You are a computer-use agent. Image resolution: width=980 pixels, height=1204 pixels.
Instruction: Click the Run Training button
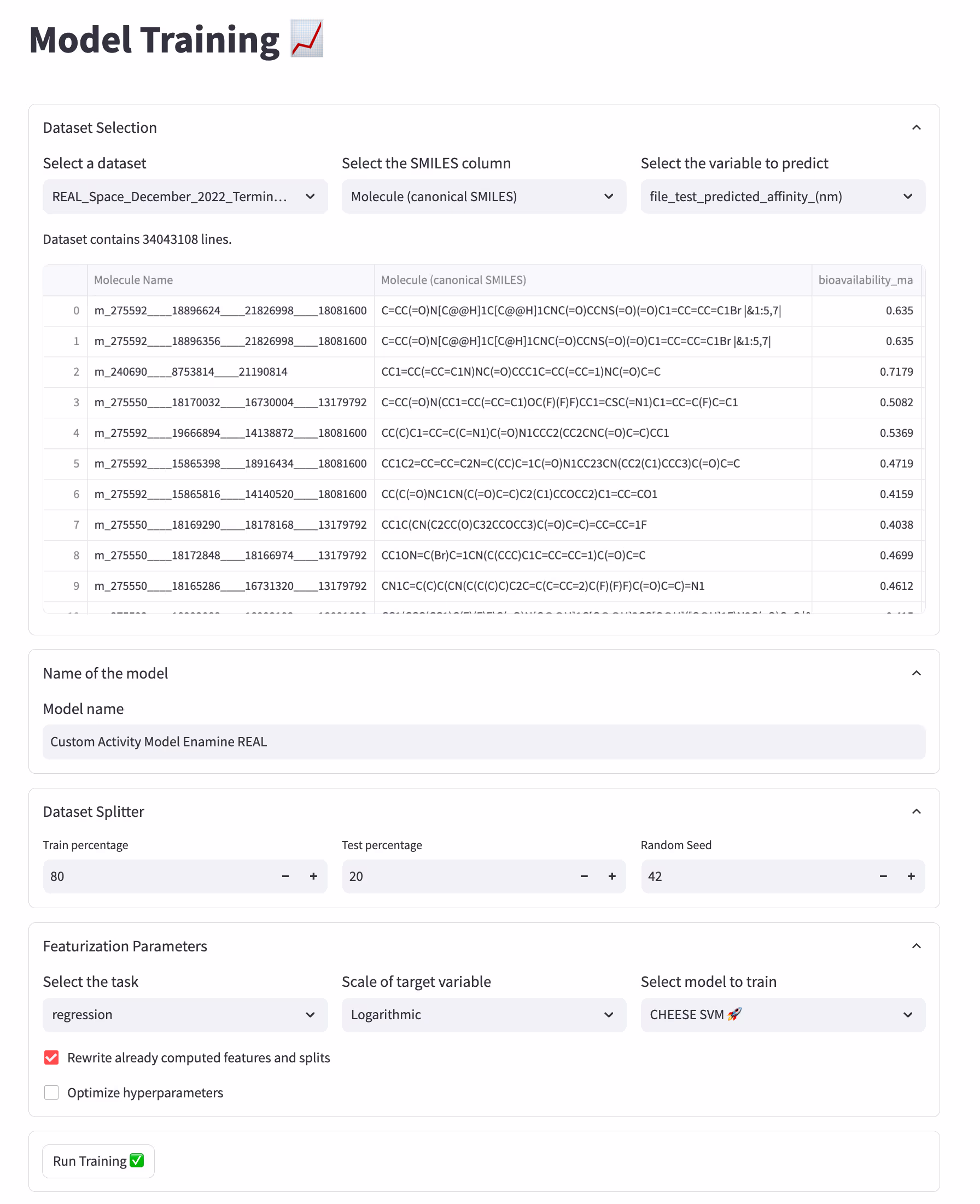[98, 1161]
